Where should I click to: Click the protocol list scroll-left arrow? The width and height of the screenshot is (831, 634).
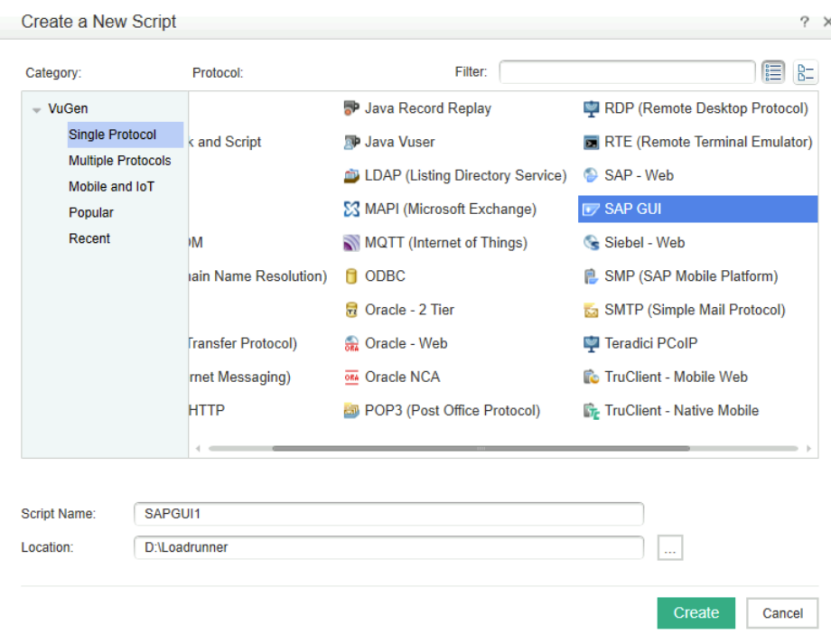pyautogui.click(x=198, y=448)
